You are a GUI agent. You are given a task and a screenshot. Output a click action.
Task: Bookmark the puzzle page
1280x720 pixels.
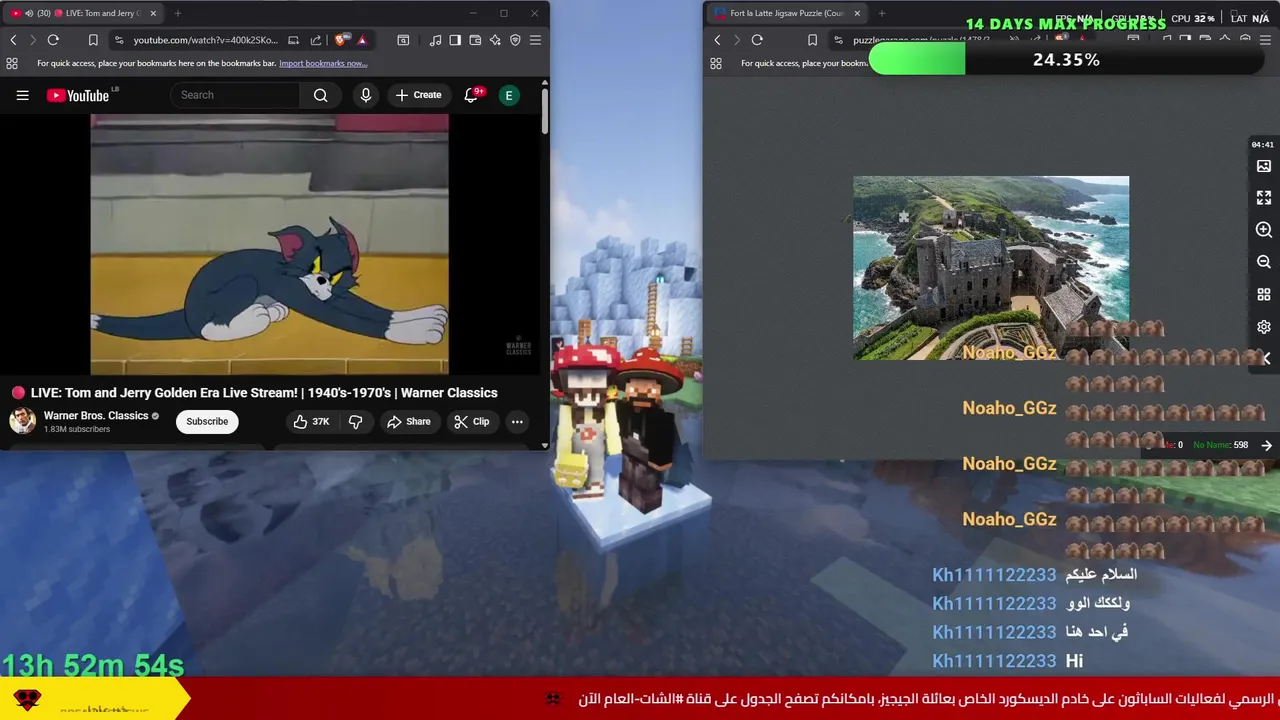click(812, 40)
